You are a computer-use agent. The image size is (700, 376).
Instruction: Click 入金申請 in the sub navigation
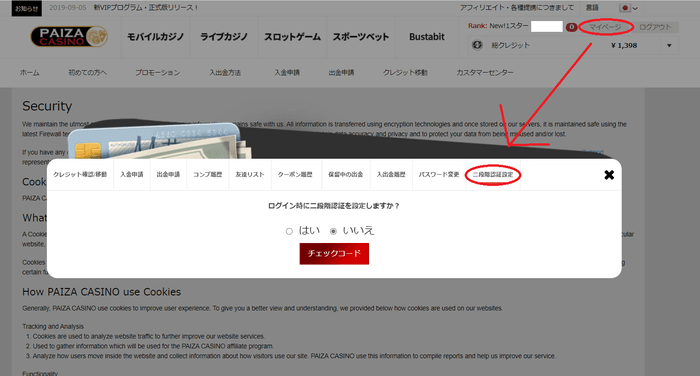coord(287,72)
